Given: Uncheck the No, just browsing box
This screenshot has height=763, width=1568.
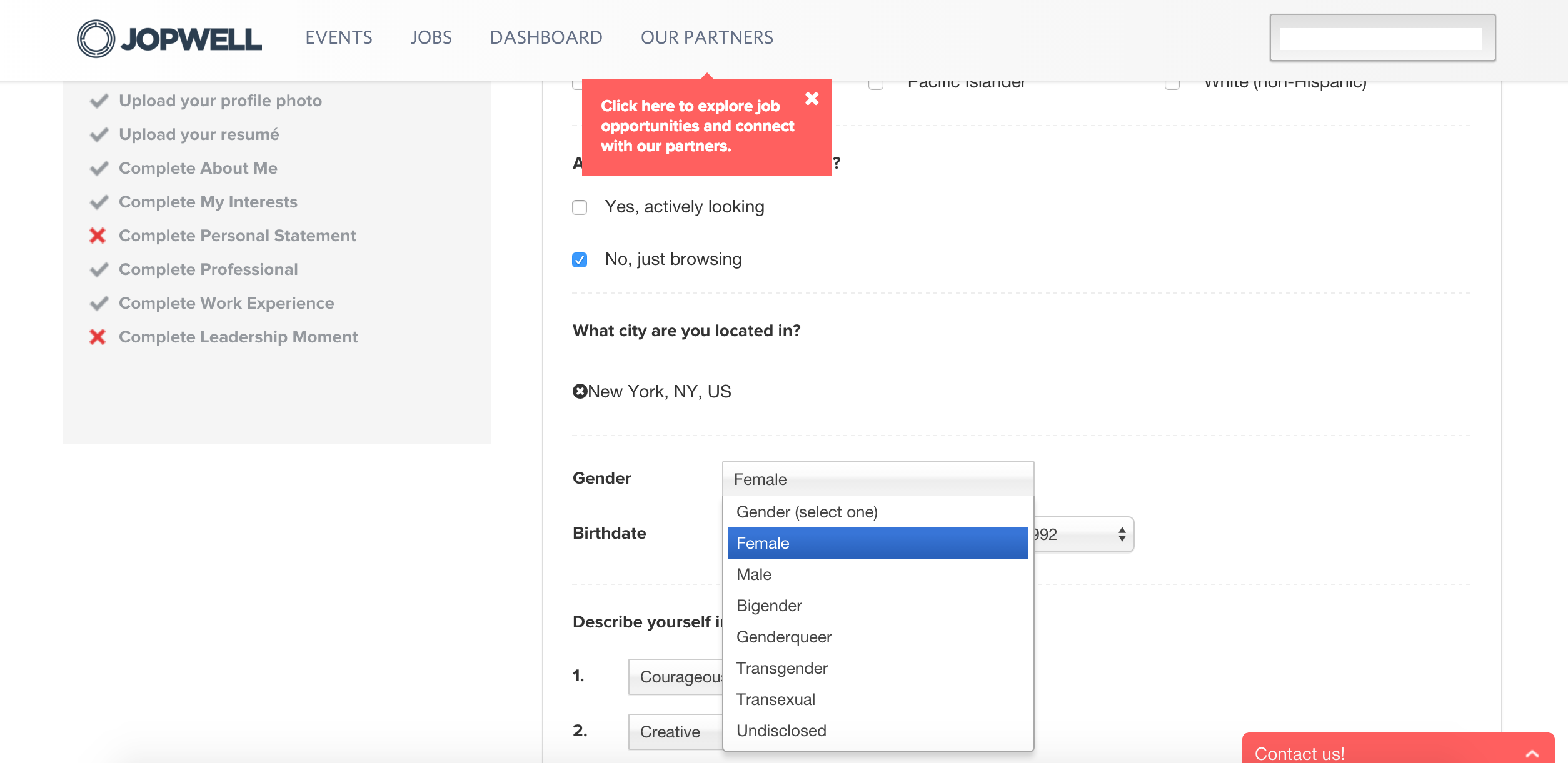Looking at the screenshot, I should pyautogui.click(x=580, y=260).
